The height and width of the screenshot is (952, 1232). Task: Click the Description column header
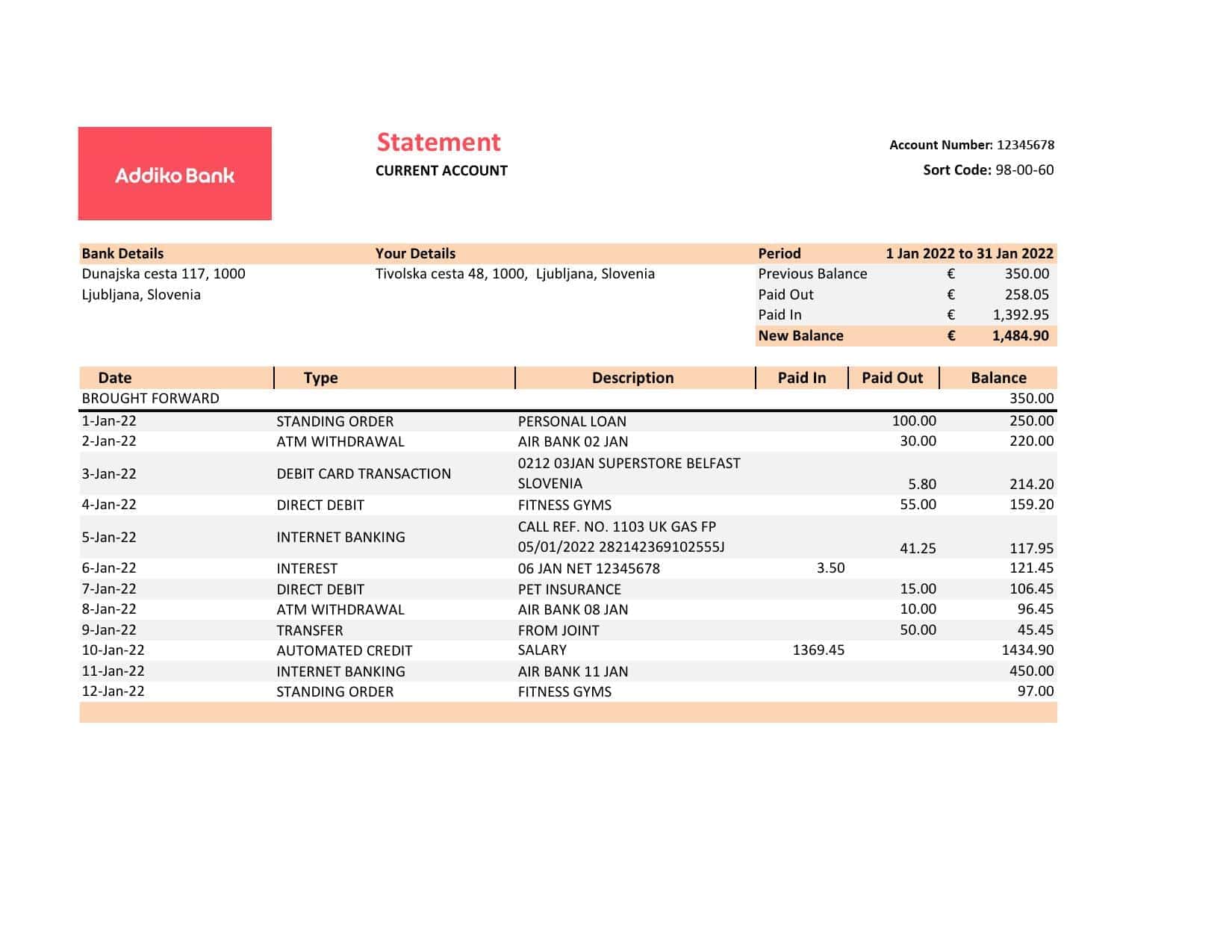[x=633, y=378]
